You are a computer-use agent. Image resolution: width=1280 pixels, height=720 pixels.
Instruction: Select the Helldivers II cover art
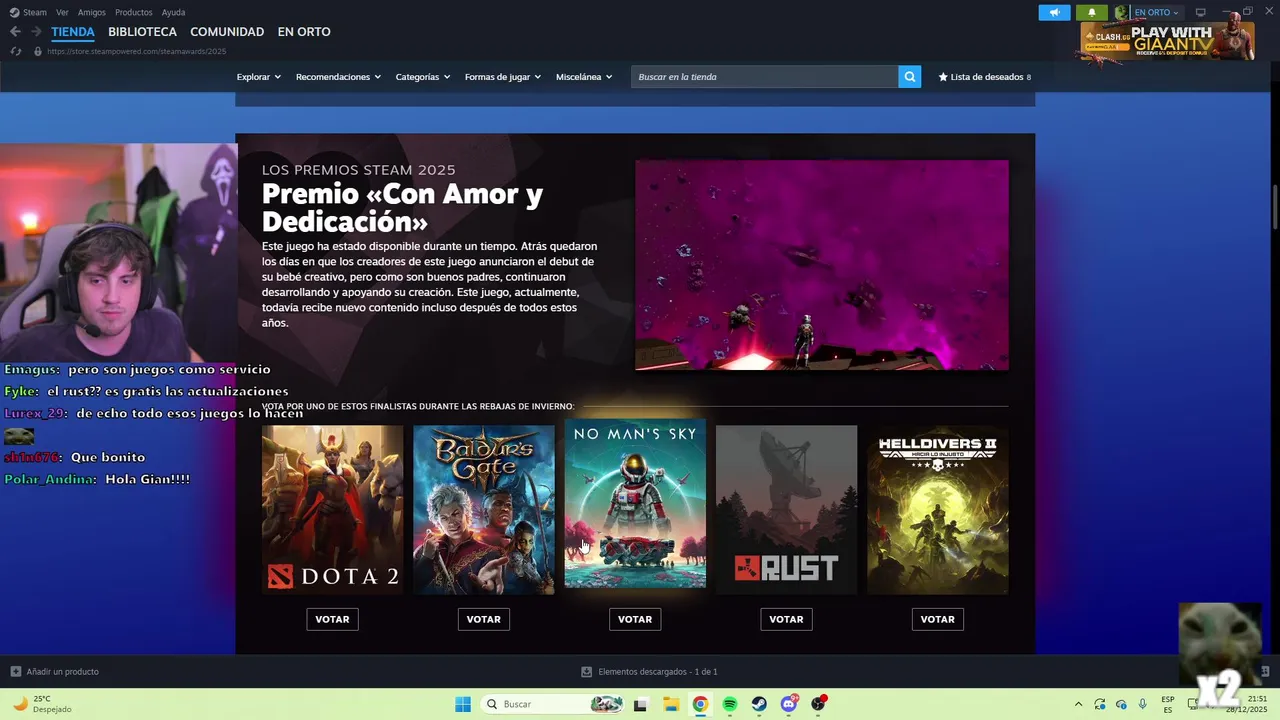(938, 510)
